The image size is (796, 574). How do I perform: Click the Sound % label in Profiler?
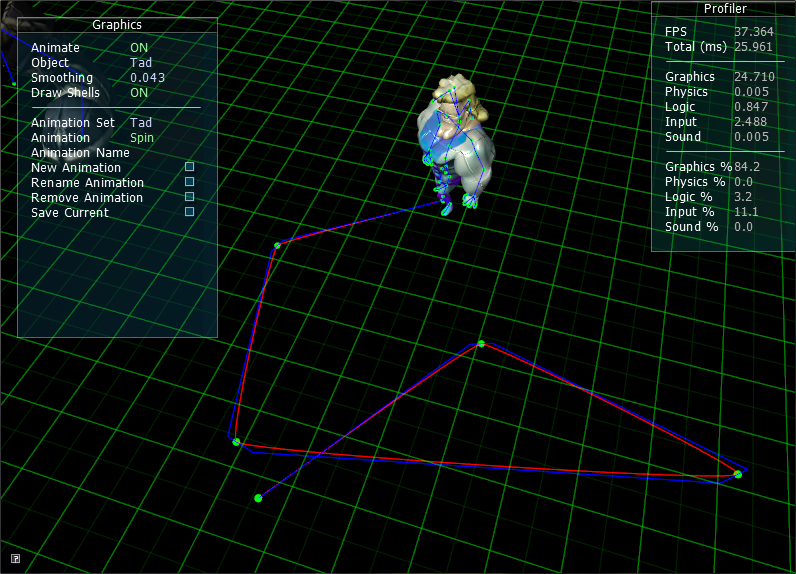click(x=692, y=227)
